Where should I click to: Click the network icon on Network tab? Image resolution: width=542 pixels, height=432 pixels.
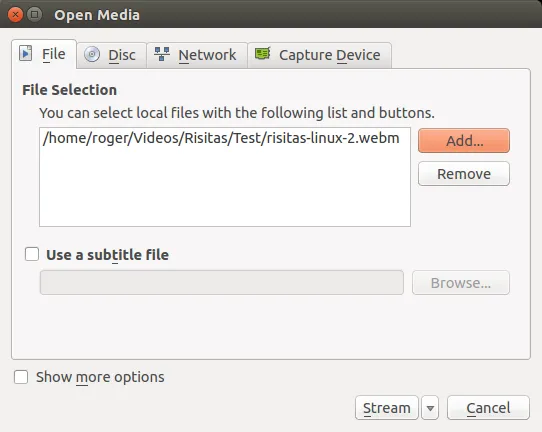(161, 54)
